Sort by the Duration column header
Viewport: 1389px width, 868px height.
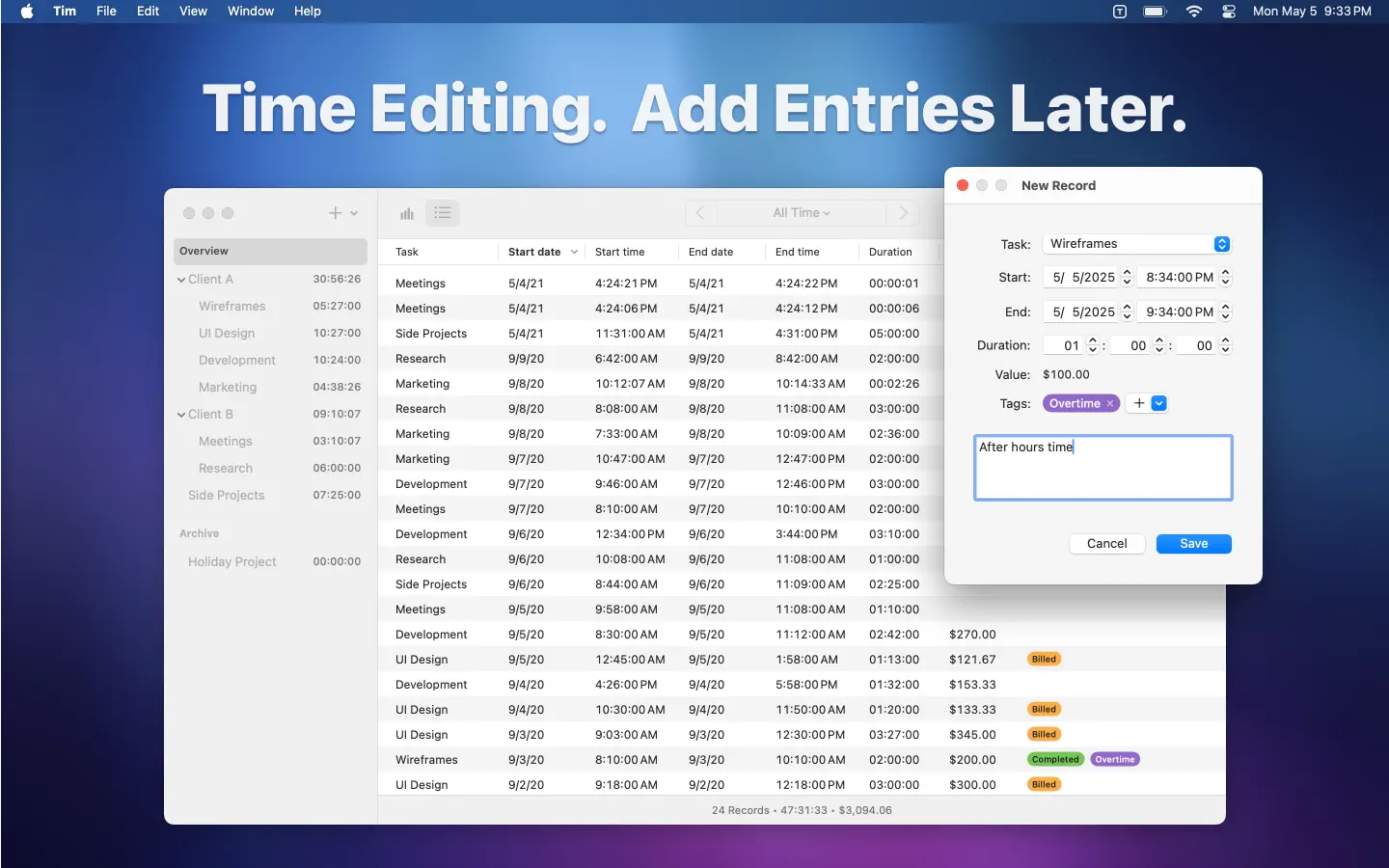click(898, 252)
